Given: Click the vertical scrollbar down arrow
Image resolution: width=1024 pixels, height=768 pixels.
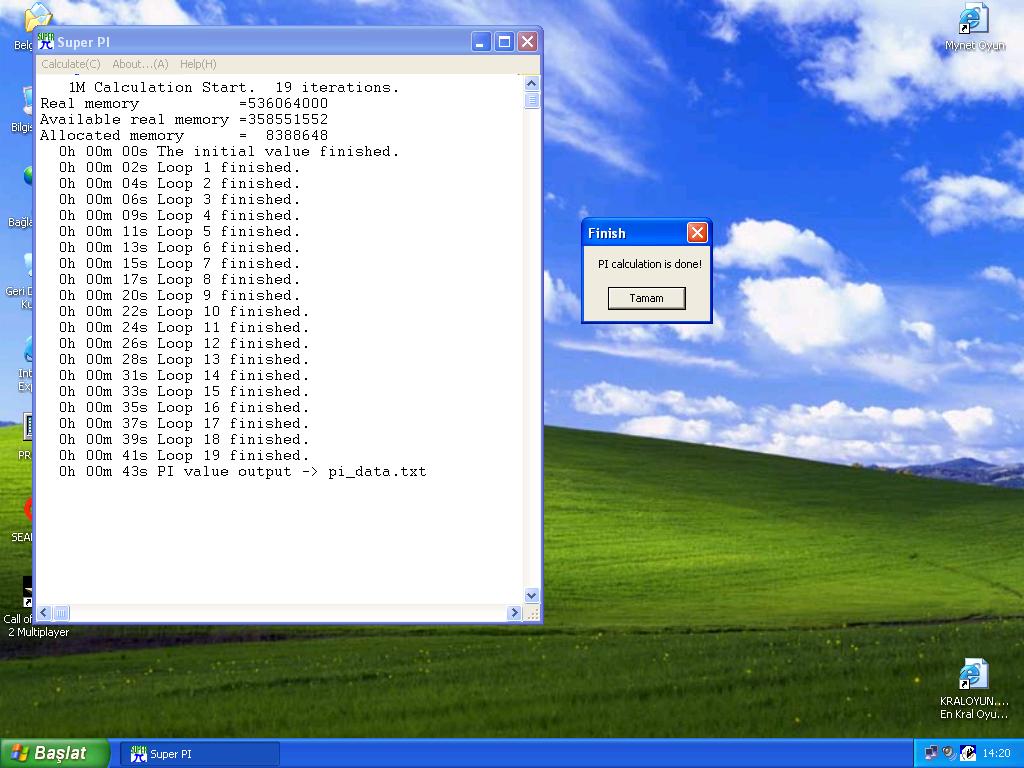Looking at the screenshot, I should pyautogui.click(x=532, y=595).
